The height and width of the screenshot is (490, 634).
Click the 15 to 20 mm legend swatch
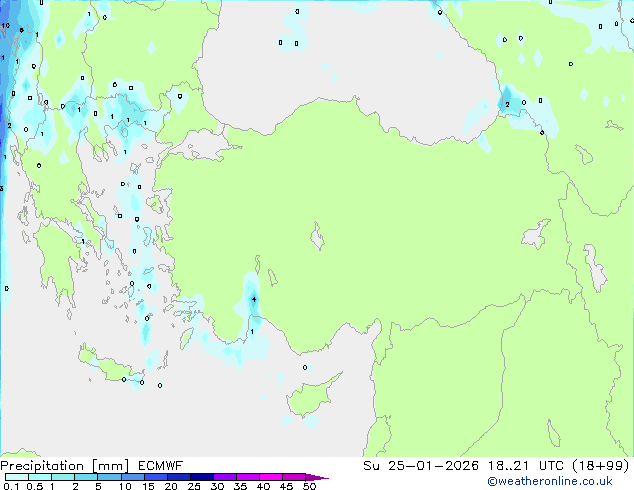(x=155, y=477)
